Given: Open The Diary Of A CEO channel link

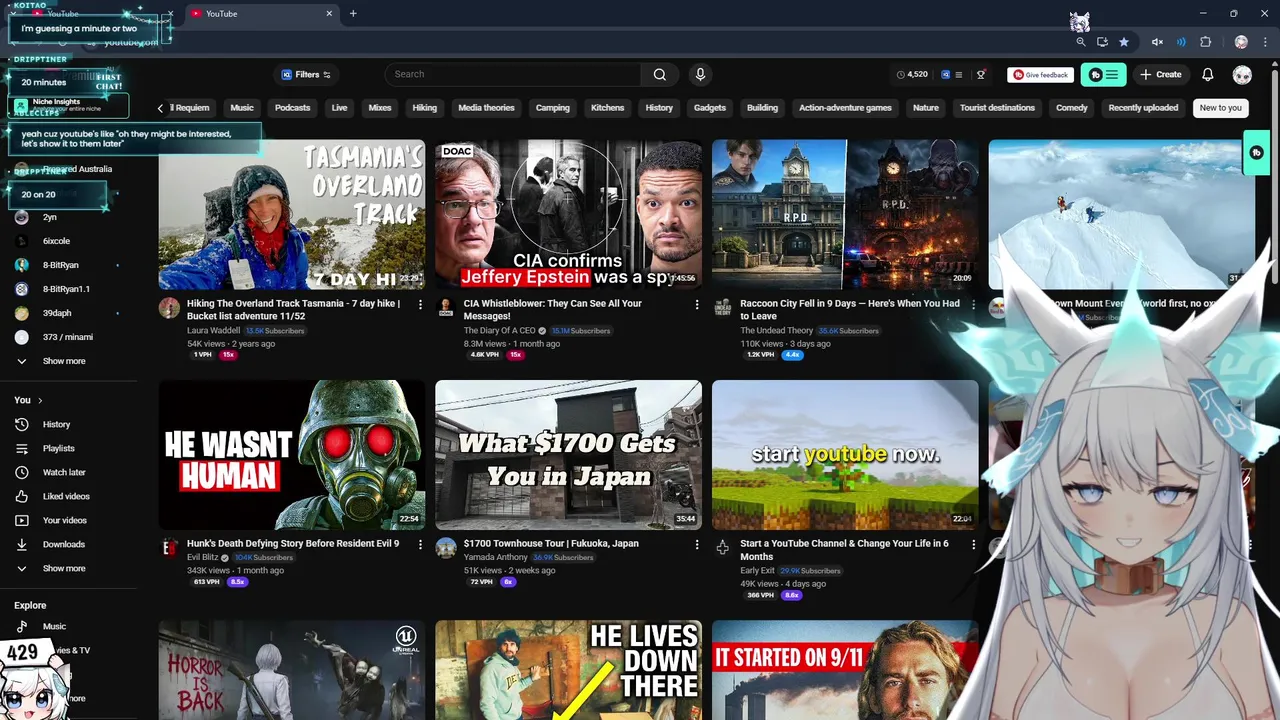Looking at the screenshot, I should tap(499, 331).
